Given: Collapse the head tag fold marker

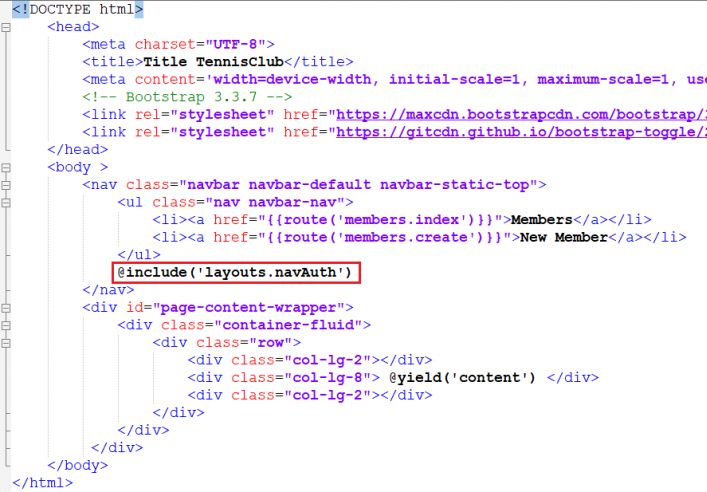Looking at the screenshot, I should (x=6, y=27).
